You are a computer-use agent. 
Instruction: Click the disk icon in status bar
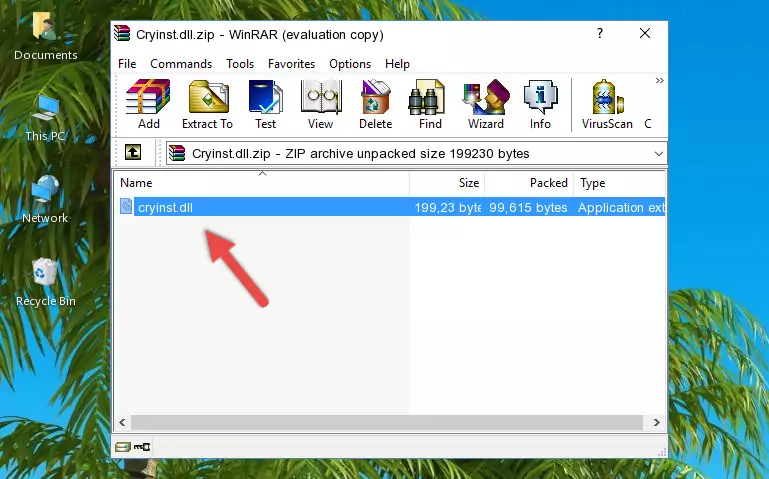coord(123,446)
